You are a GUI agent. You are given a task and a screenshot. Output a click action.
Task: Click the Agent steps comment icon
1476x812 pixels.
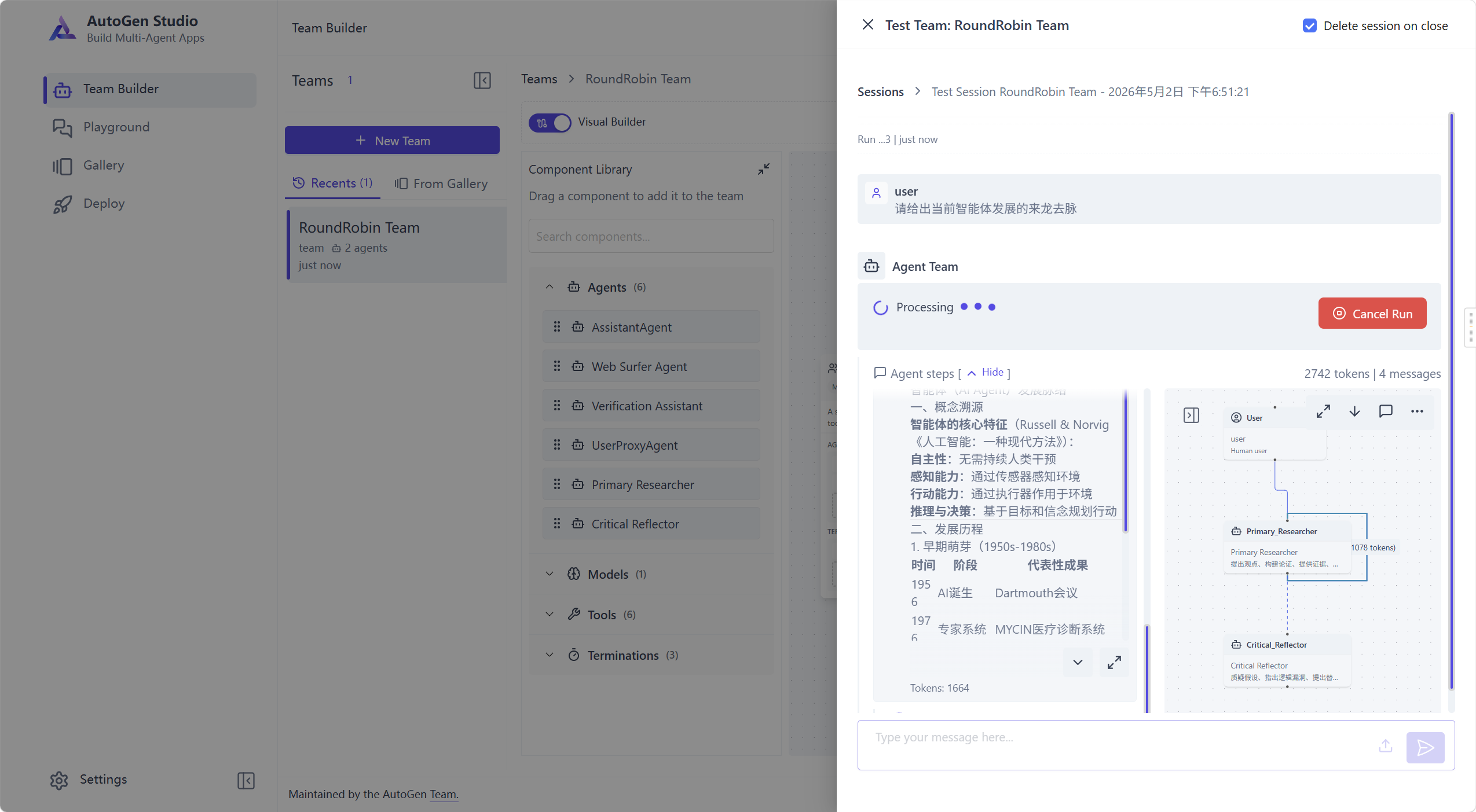880,373
